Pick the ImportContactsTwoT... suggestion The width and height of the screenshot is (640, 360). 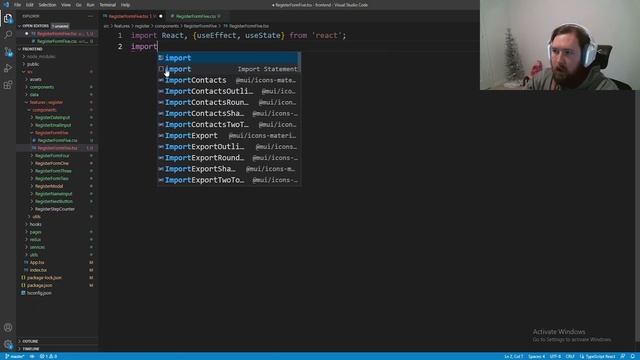229,124
